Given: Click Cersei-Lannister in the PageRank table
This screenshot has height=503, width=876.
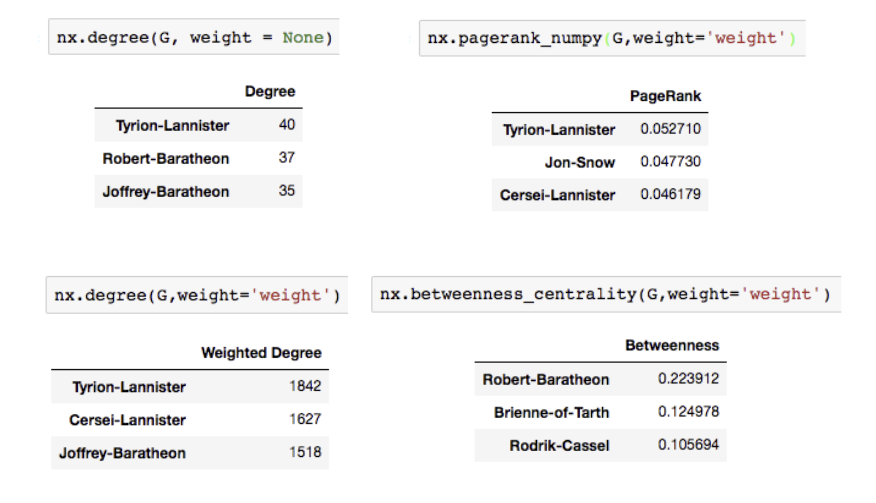Looking at the screenshot, I should (x=557, y=195).
